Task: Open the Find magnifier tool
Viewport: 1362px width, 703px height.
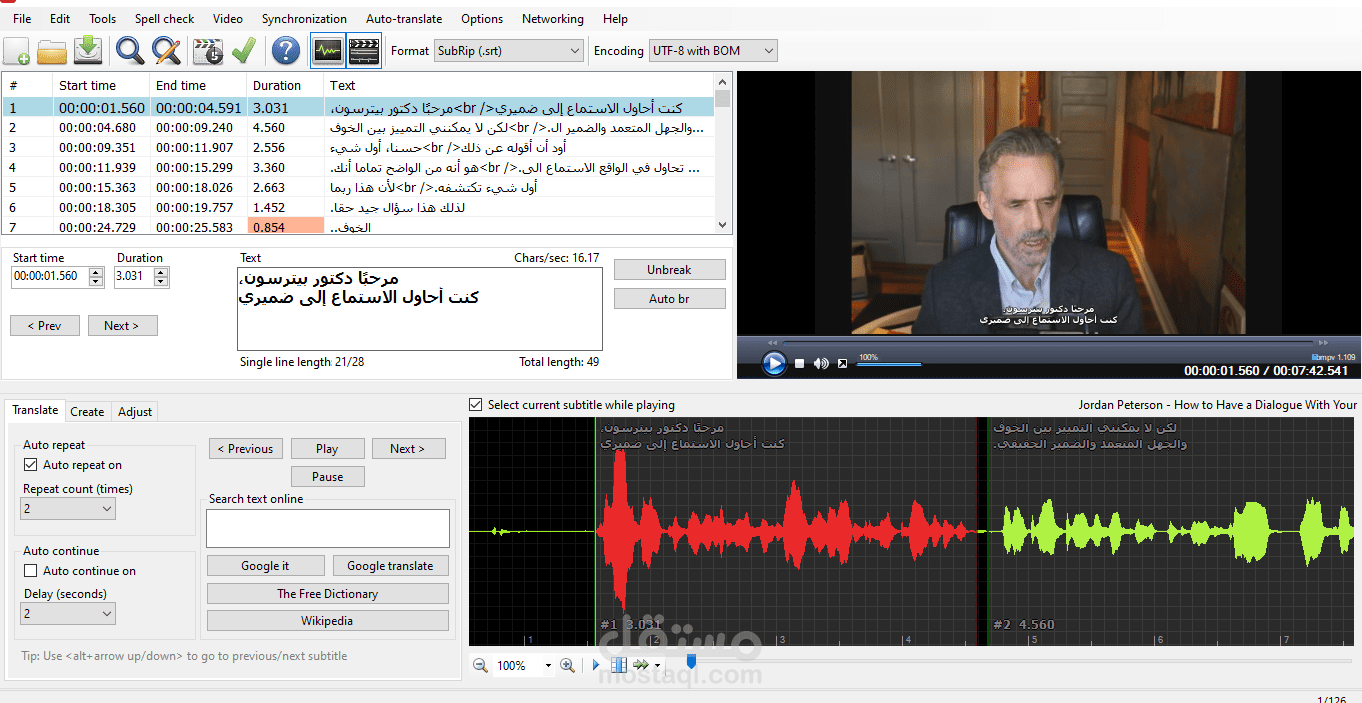Action: [x=130, y=50]
